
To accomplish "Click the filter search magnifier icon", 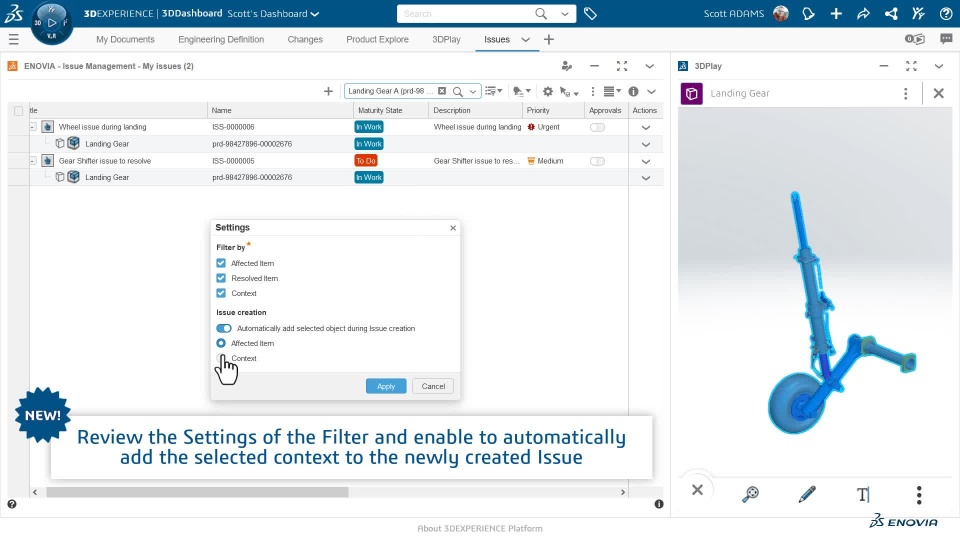I will tap(457, 91).
